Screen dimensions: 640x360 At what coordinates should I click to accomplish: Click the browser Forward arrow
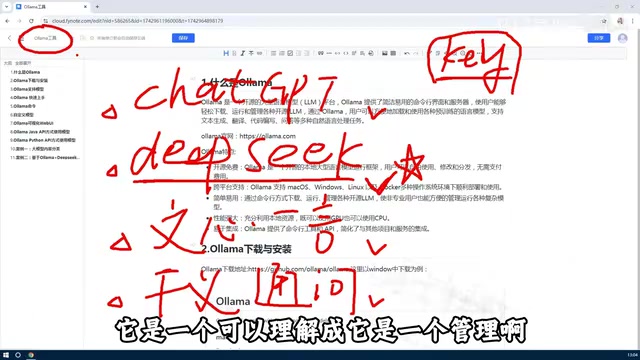click(x=19, y=21)
